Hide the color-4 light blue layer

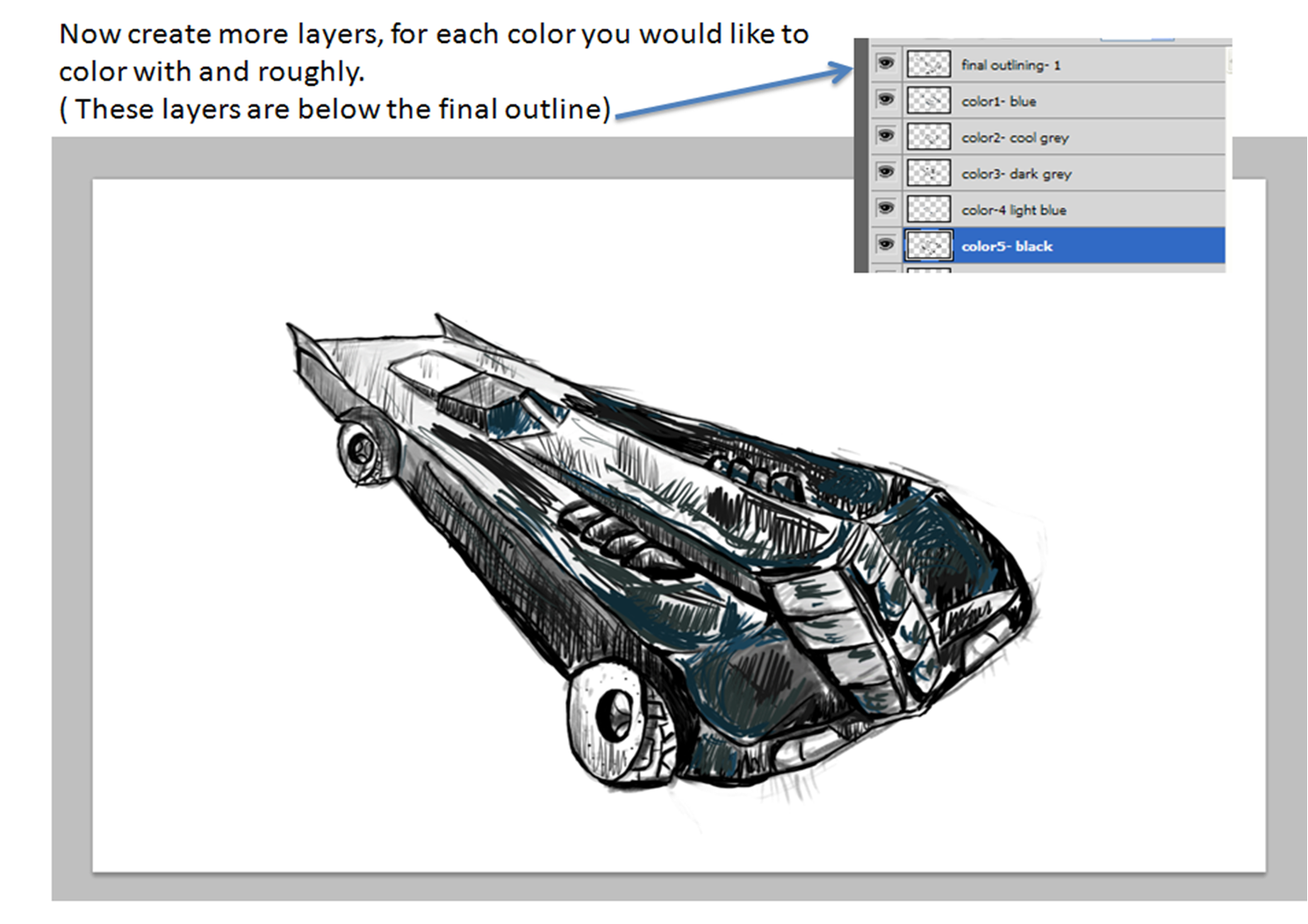[886, 209]
